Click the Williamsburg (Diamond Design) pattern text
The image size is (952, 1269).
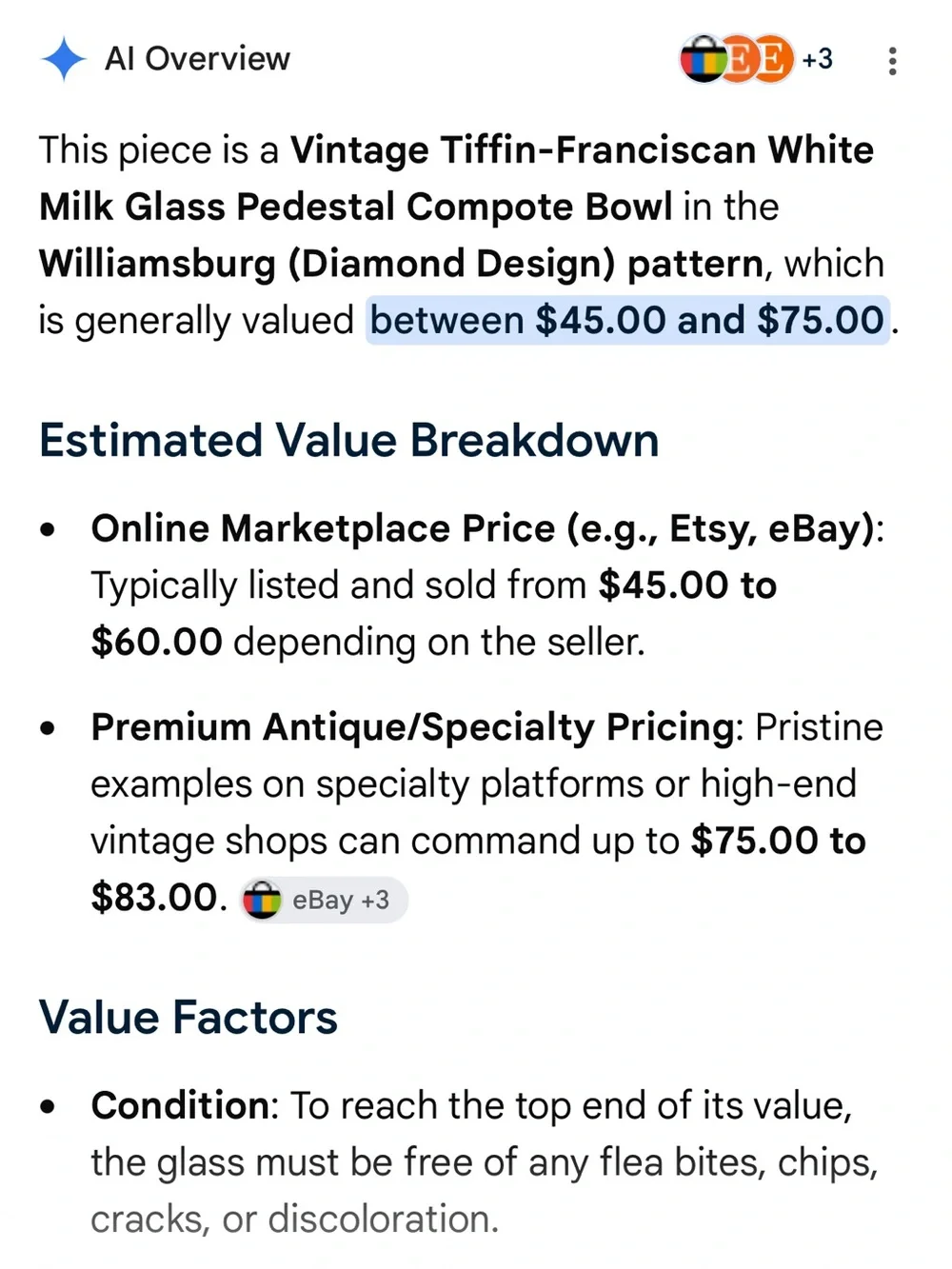coord(401,264)
